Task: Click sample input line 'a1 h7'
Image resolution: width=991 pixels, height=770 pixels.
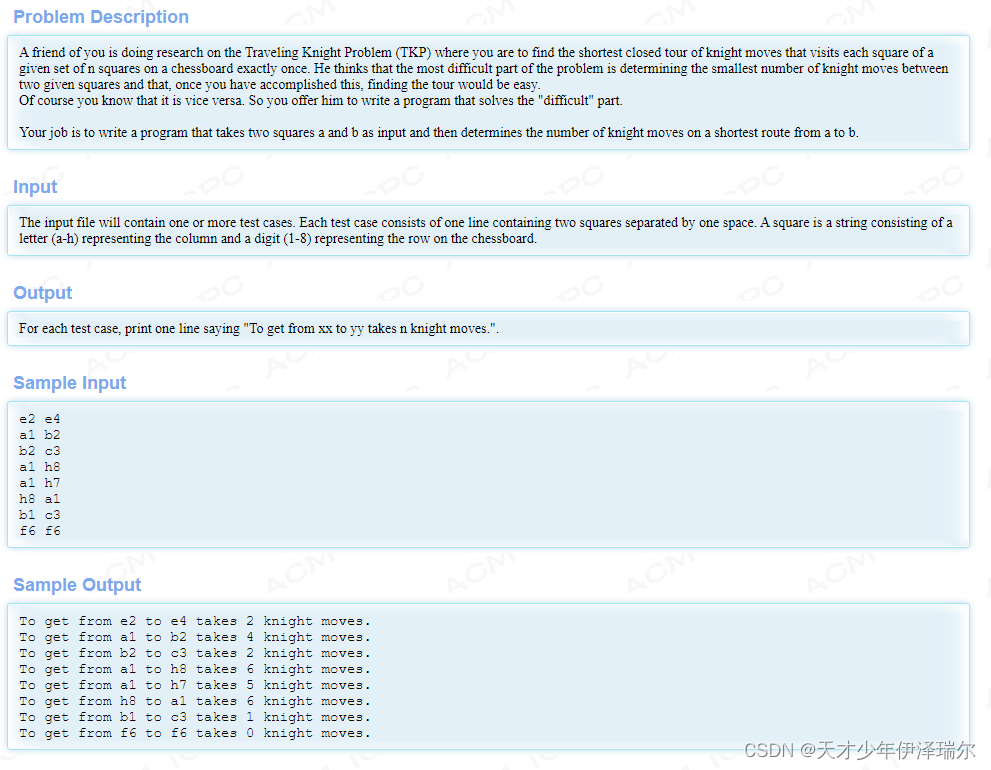Action: (x=40, y=483)
